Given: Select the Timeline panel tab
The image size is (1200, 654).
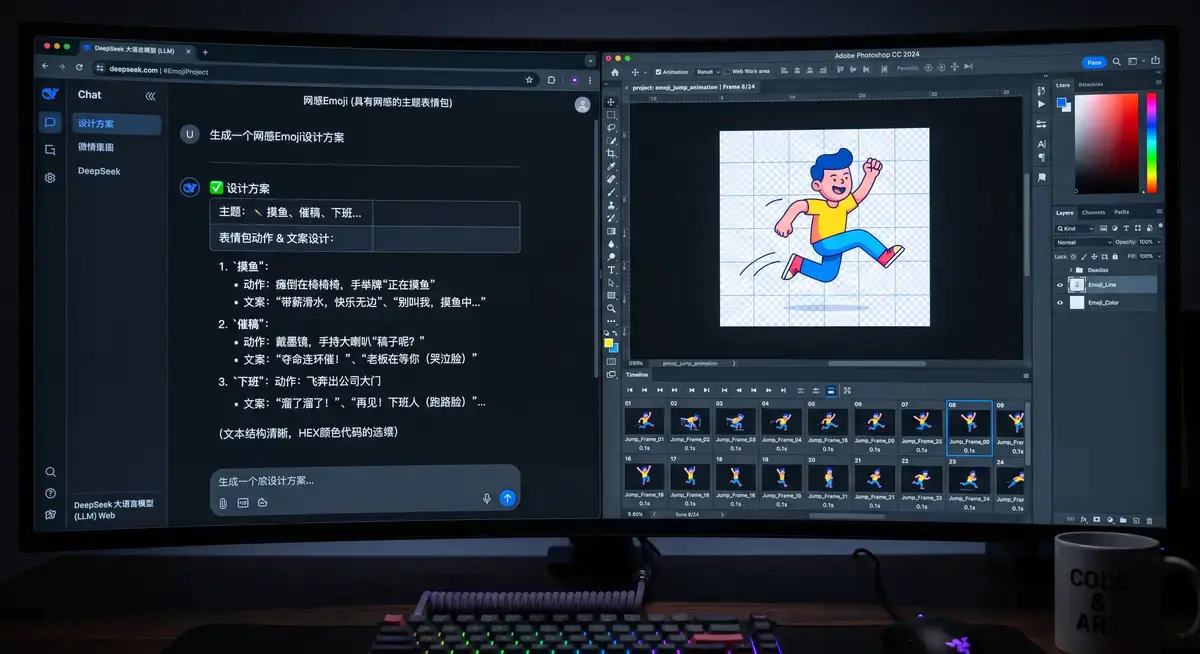Looking at the screenshot, I should (637, 376).
